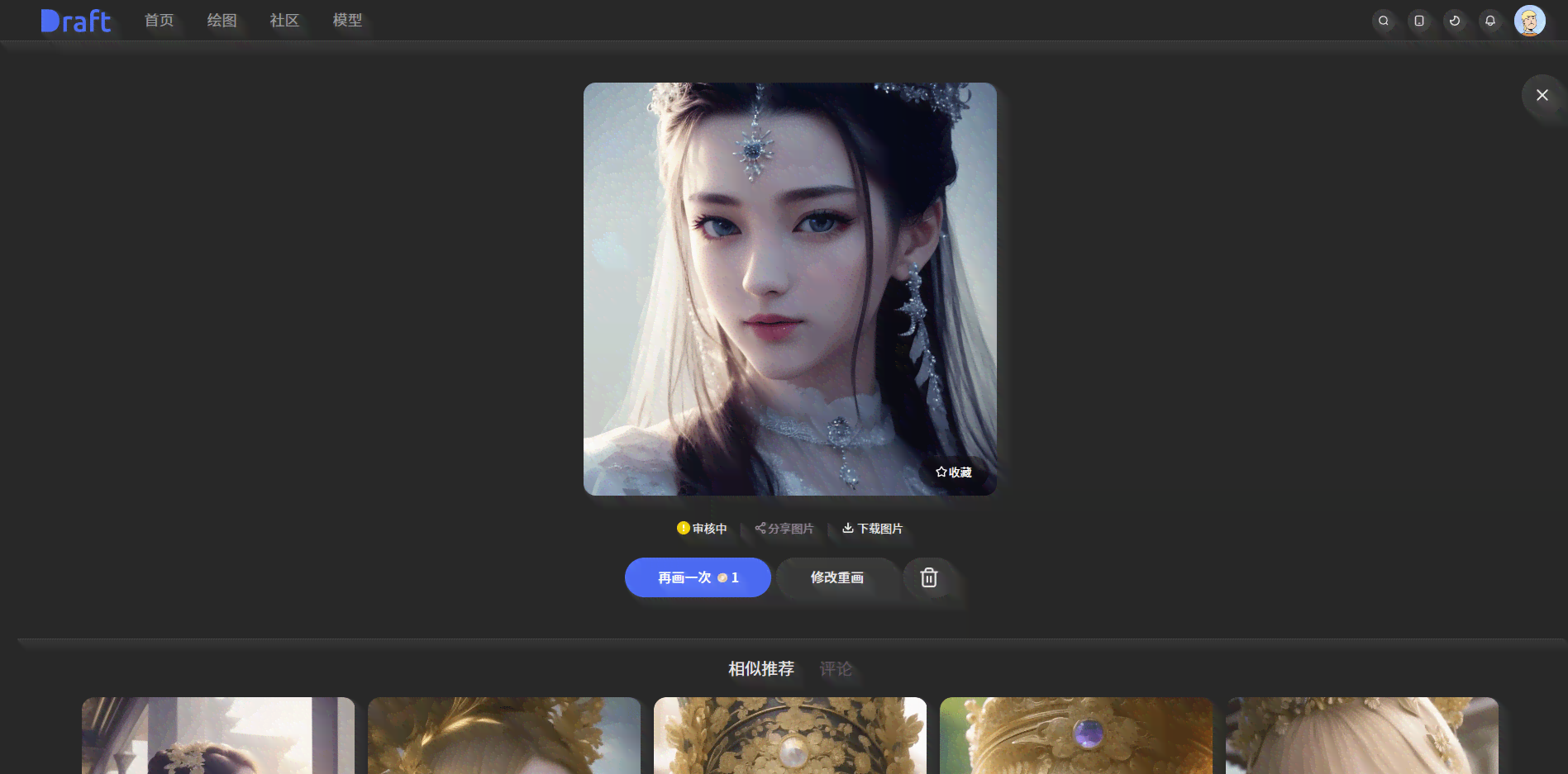Open the second similar thumbnail with golden leaves

pos(504,735)
